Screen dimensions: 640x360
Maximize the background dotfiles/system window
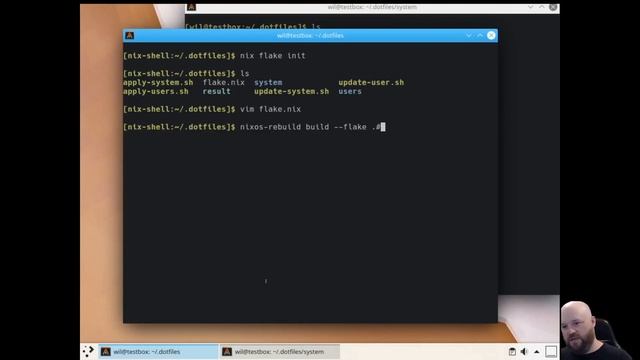click(542, 7)
